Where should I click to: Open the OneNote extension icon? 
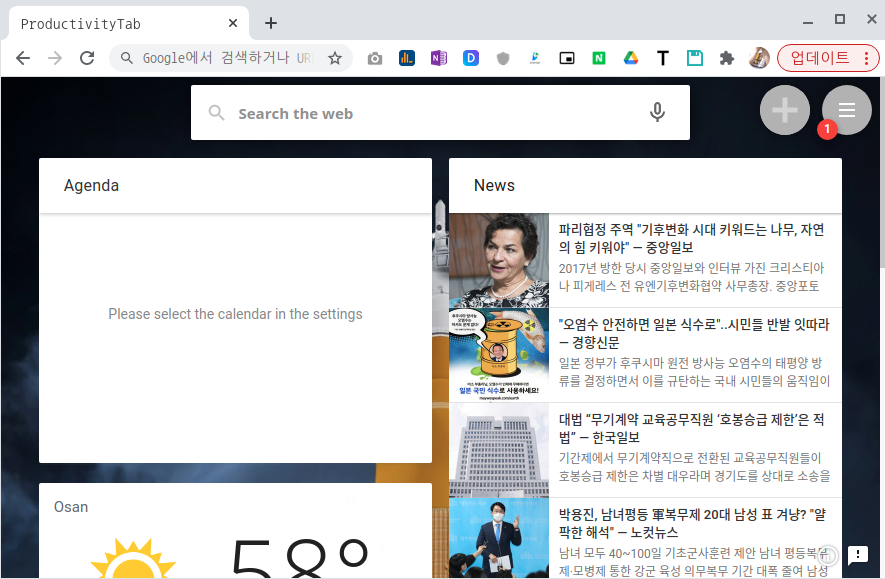[x=439, y=58]
